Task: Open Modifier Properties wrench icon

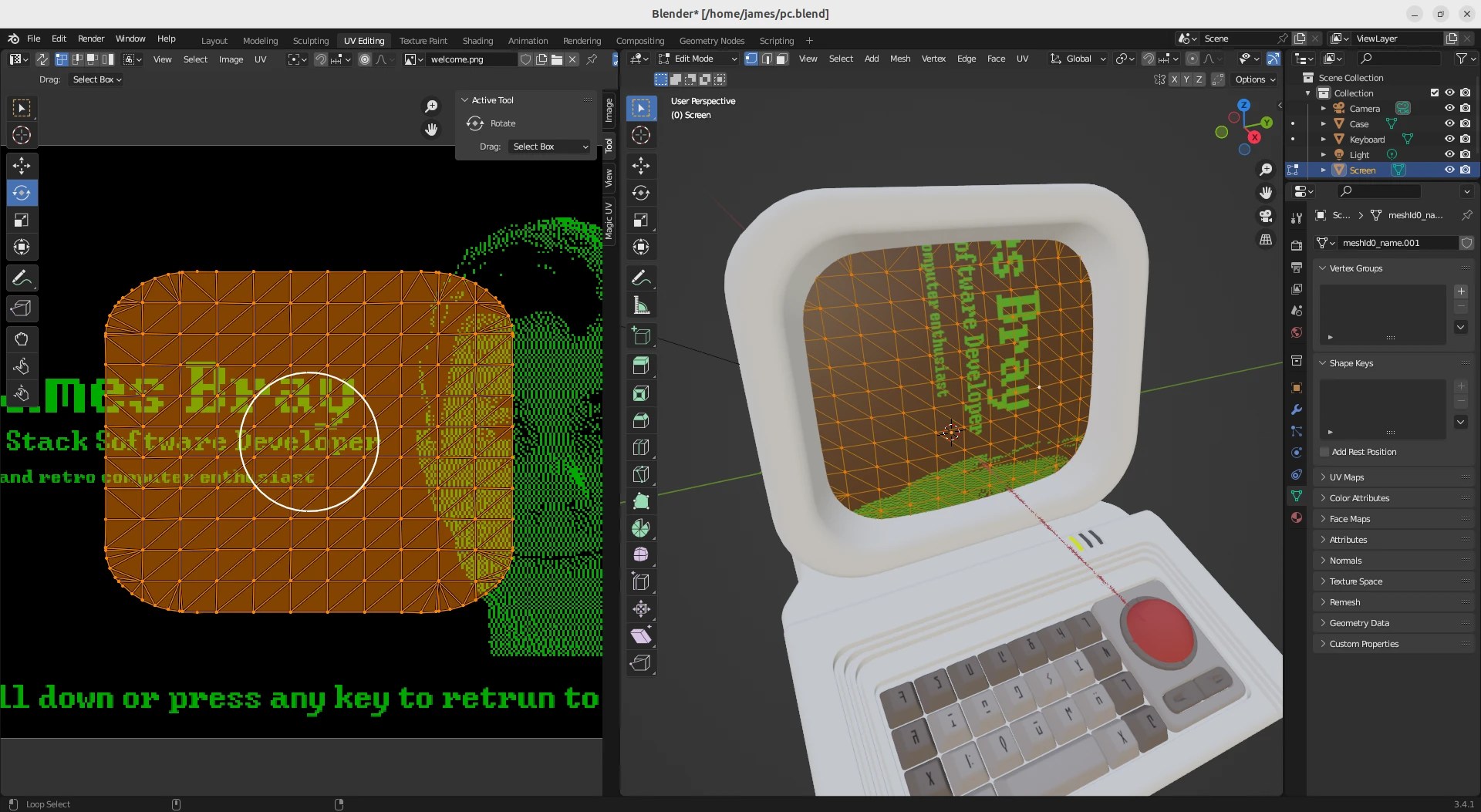Action: click(x=1297, y=409)
